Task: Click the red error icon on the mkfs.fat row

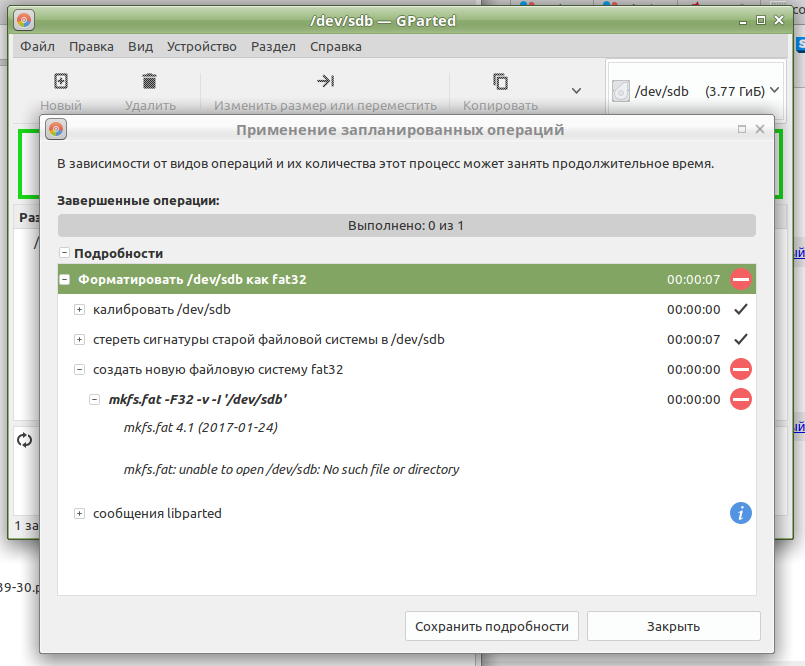Action: 740,399
